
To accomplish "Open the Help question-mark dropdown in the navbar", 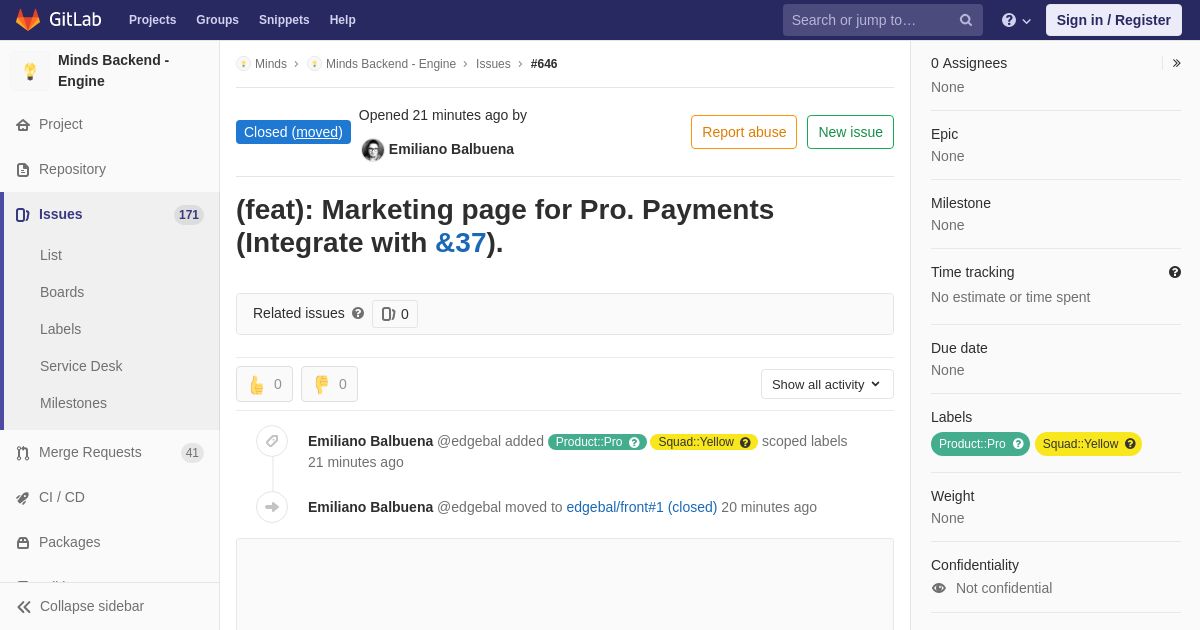I will pos(1016,20).
